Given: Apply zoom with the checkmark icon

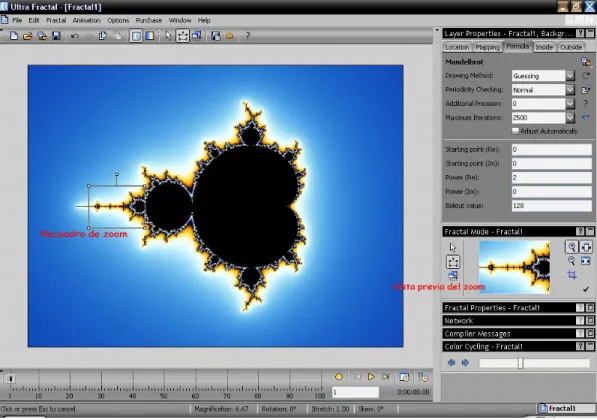Looking at the screenshot, I should pos(586,289).
